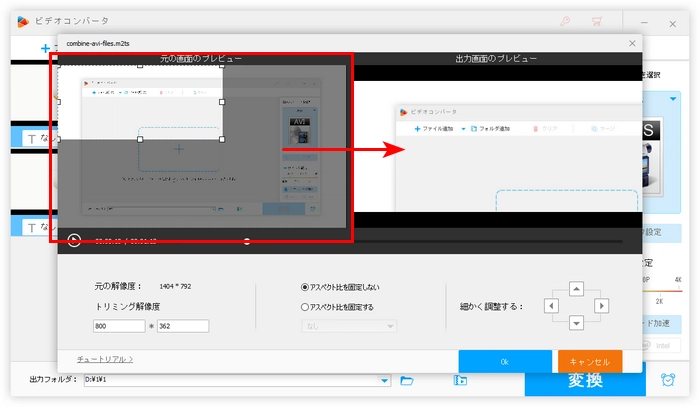Nudge crop area down with the arrow
The image size is (700, 407).
pyautogui.click(x=575, y=322)
